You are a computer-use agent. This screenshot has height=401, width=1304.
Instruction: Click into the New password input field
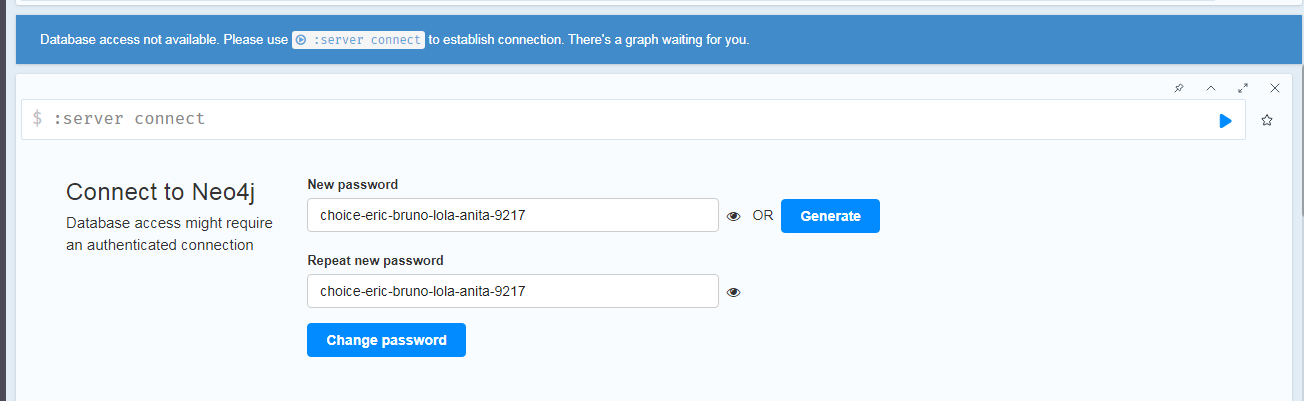(512, 215)
